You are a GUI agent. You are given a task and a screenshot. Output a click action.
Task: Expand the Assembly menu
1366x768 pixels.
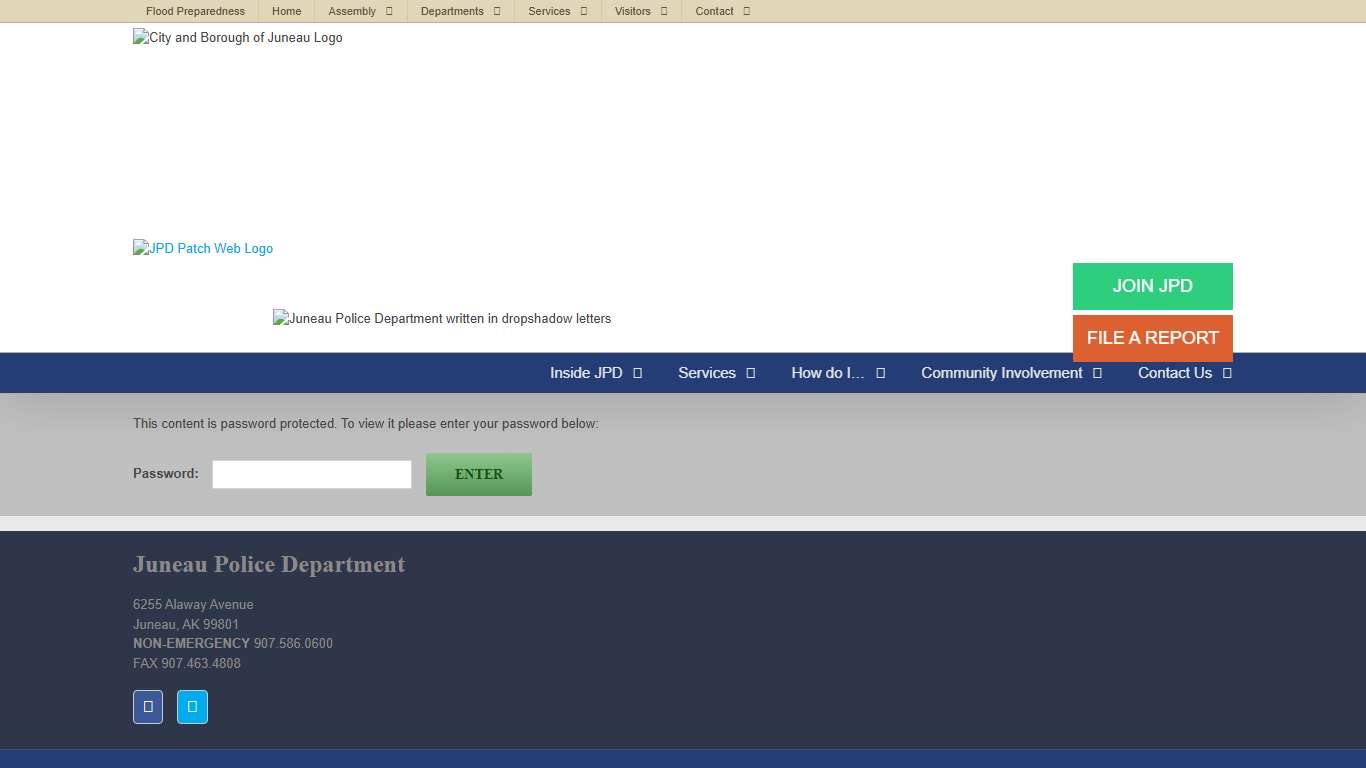(x=360, y=11)
